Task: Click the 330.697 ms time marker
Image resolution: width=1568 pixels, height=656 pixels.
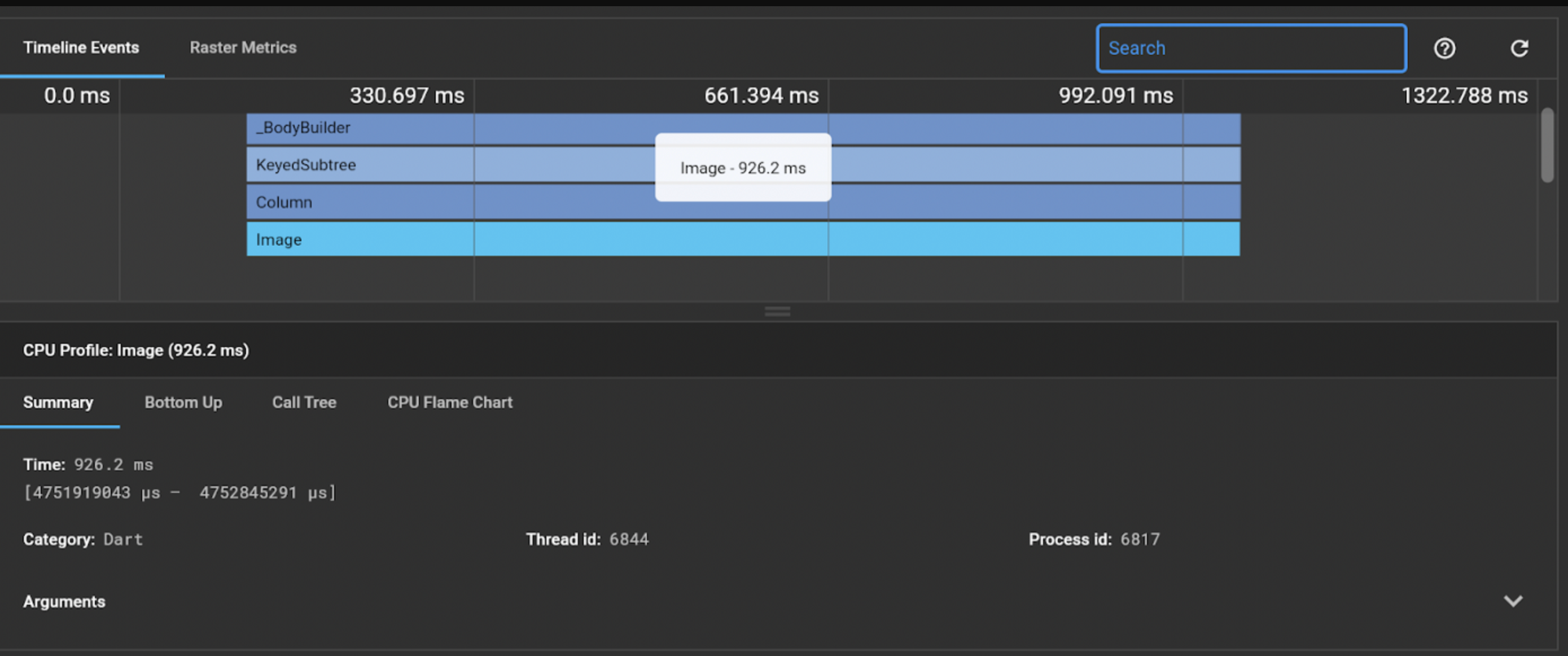Action: (x=406, y=95)
